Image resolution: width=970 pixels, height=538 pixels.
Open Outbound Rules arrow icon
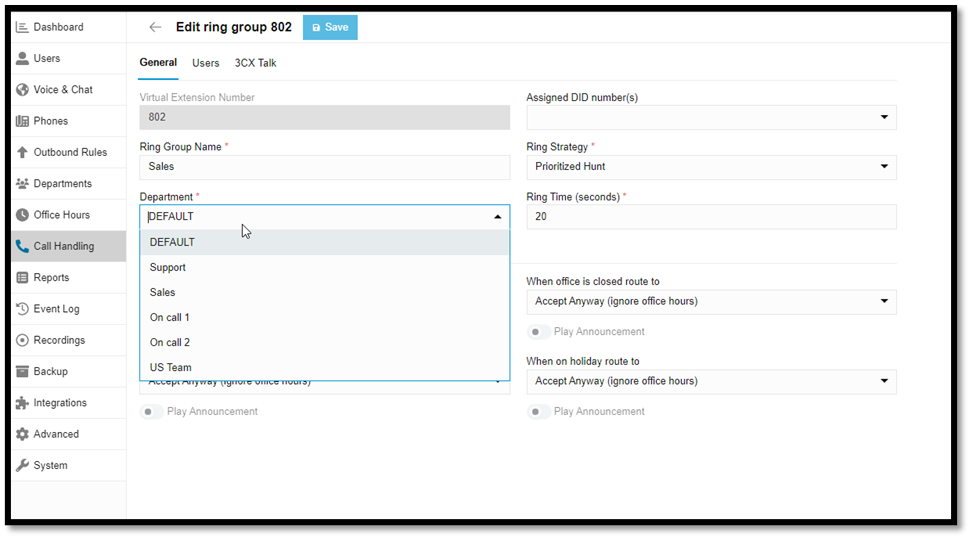(x=22, y=152)
